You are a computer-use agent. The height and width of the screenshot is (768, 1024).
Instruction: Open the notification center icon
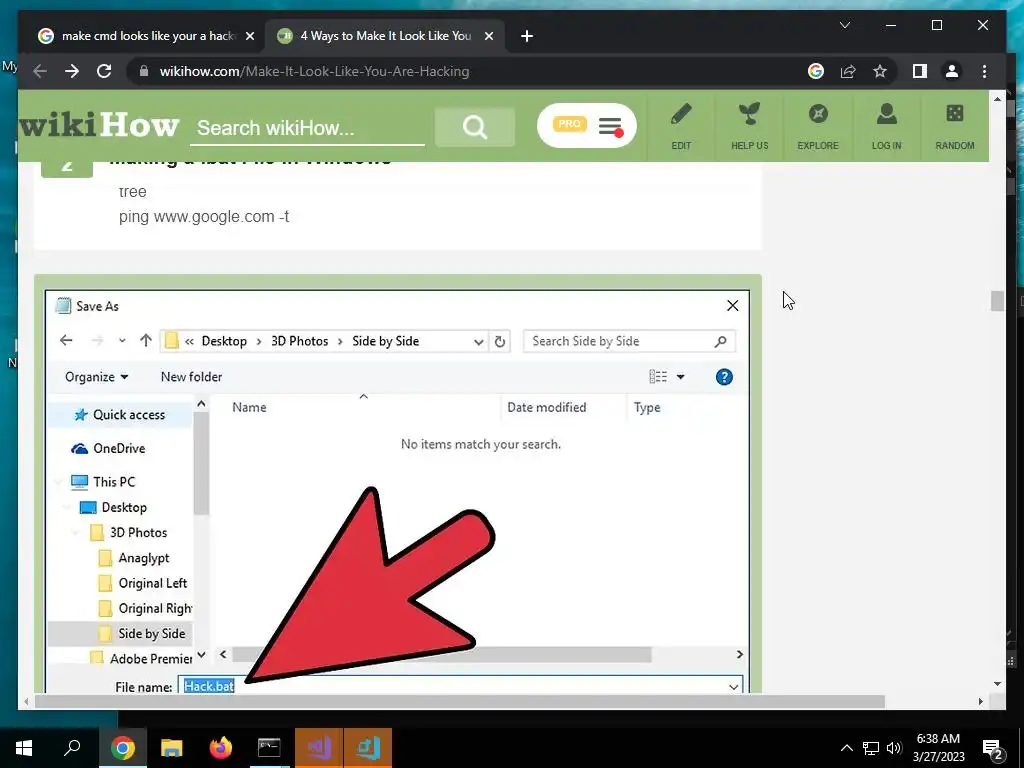click(x=993, y=748)
